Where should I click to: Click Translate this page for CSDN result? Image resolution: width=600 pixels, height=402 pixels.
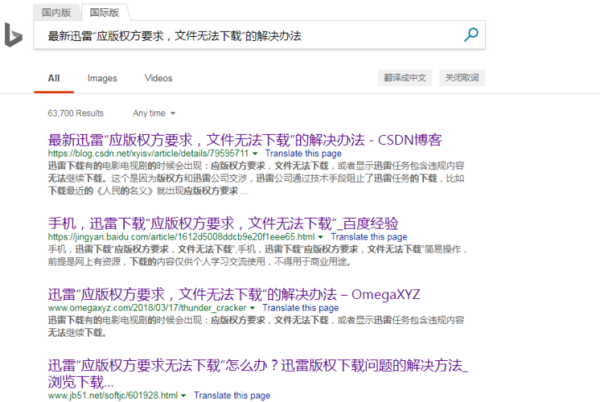[x=303, y=153]
